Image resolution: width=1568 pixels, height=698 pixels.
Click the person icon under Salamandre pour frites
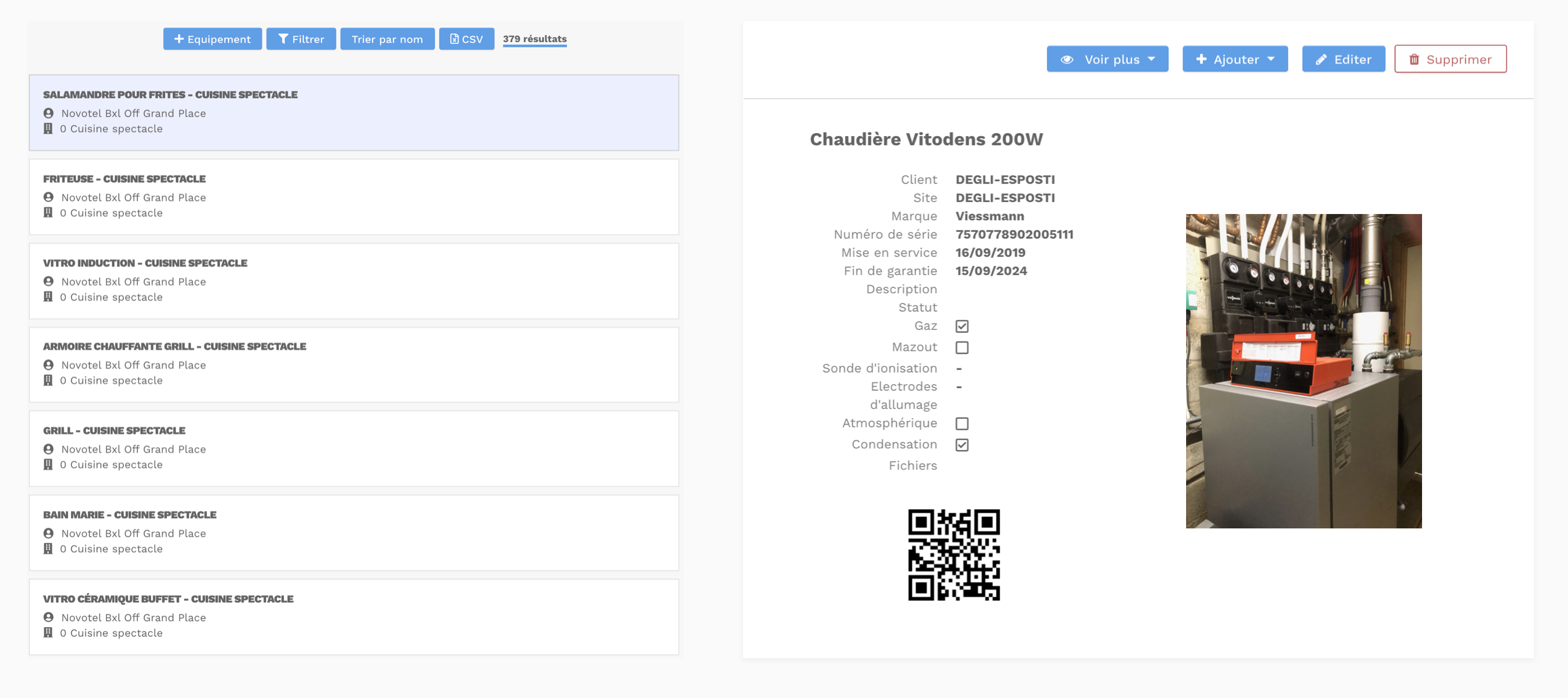click(x=48, y=112)
